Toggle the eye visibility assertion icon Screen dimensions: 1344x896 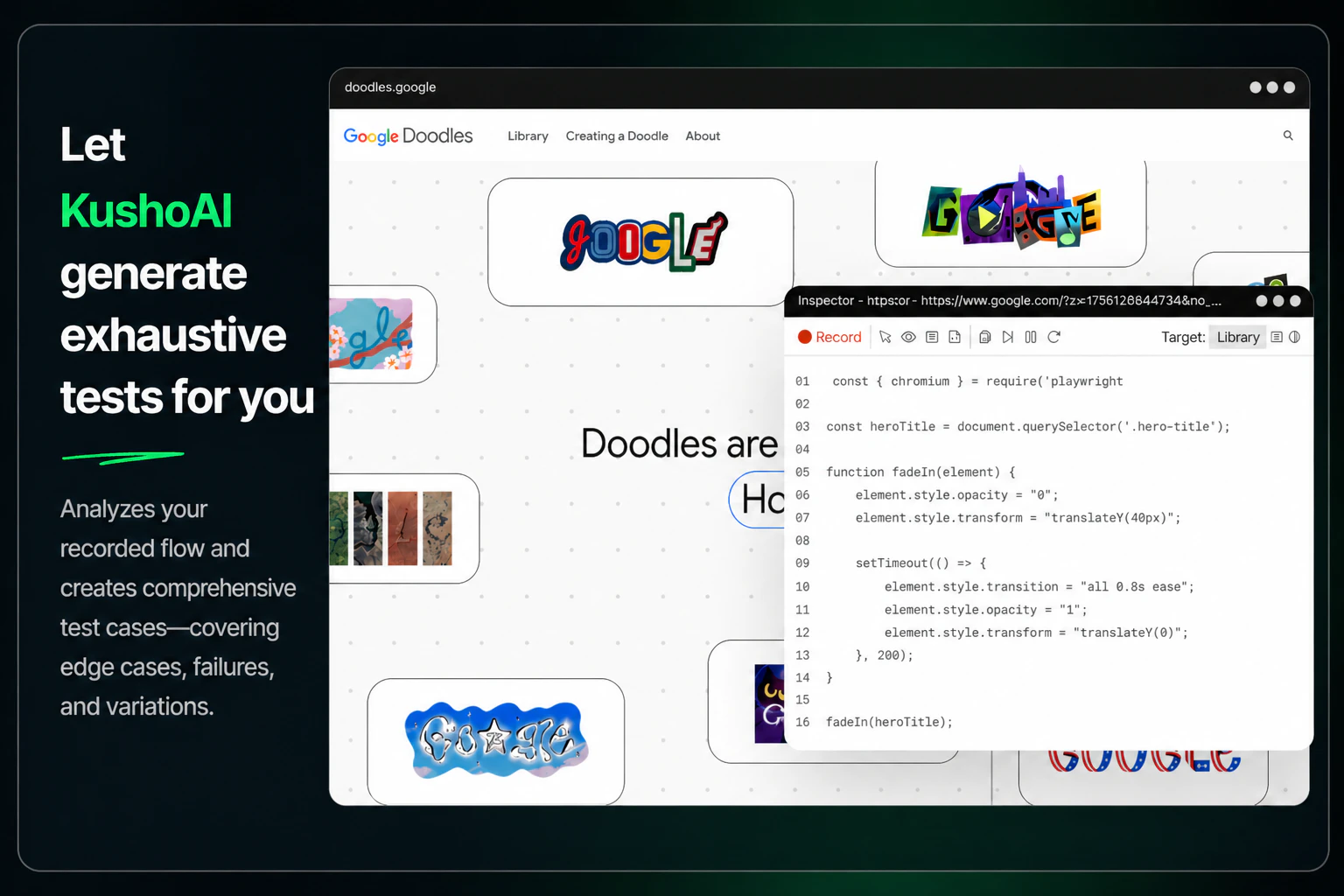(x=908, y=337)
